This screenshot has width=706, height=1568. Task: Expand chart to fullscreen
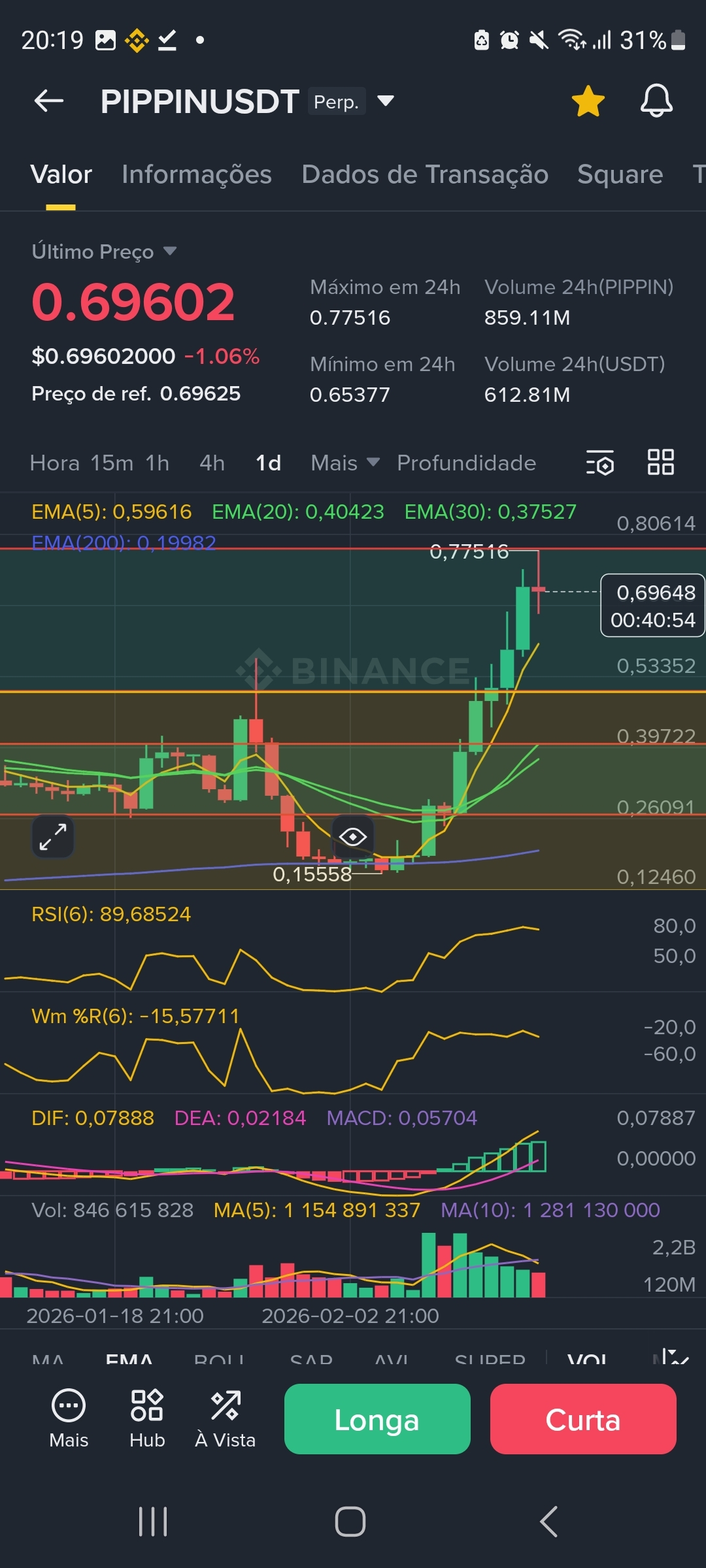pyautogui.click(x=53, y=836)
